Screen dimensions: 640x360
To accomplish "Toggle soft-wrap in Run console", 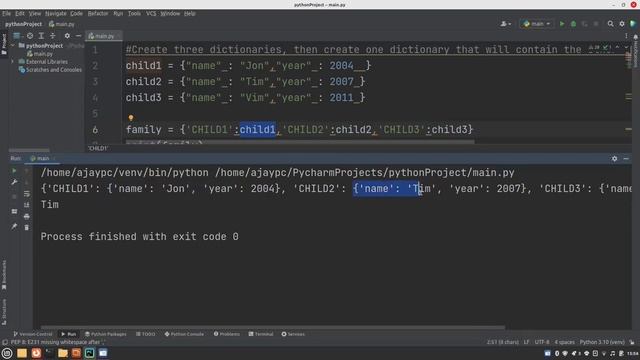I will coord(27,193).
